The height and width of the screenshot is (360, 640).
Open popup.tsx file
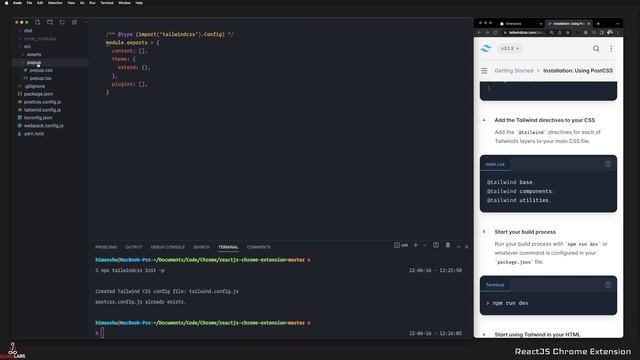40,78
